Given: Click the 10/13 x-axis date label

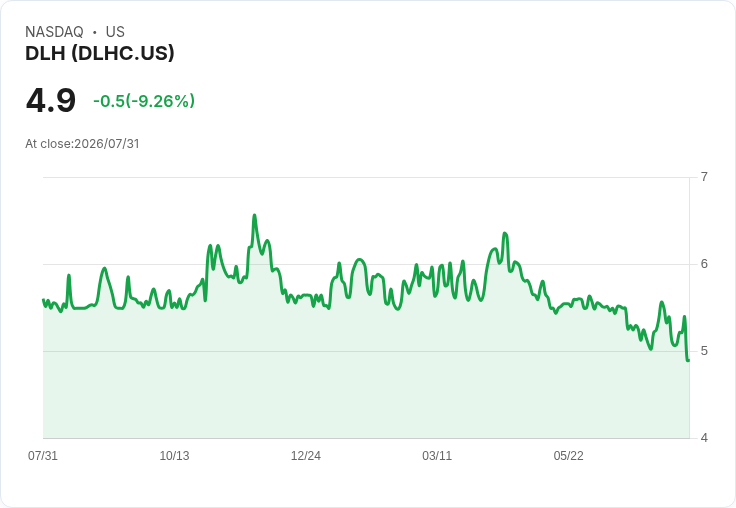Looking at the screenshot, I should (x=174, y=455).
